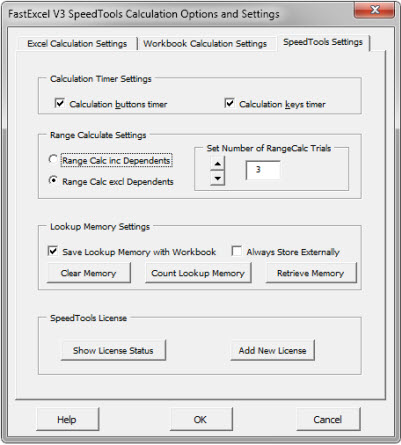Switch to Excel Calculation Settings tab
This screenshot has height=445, width=401.
77,44
